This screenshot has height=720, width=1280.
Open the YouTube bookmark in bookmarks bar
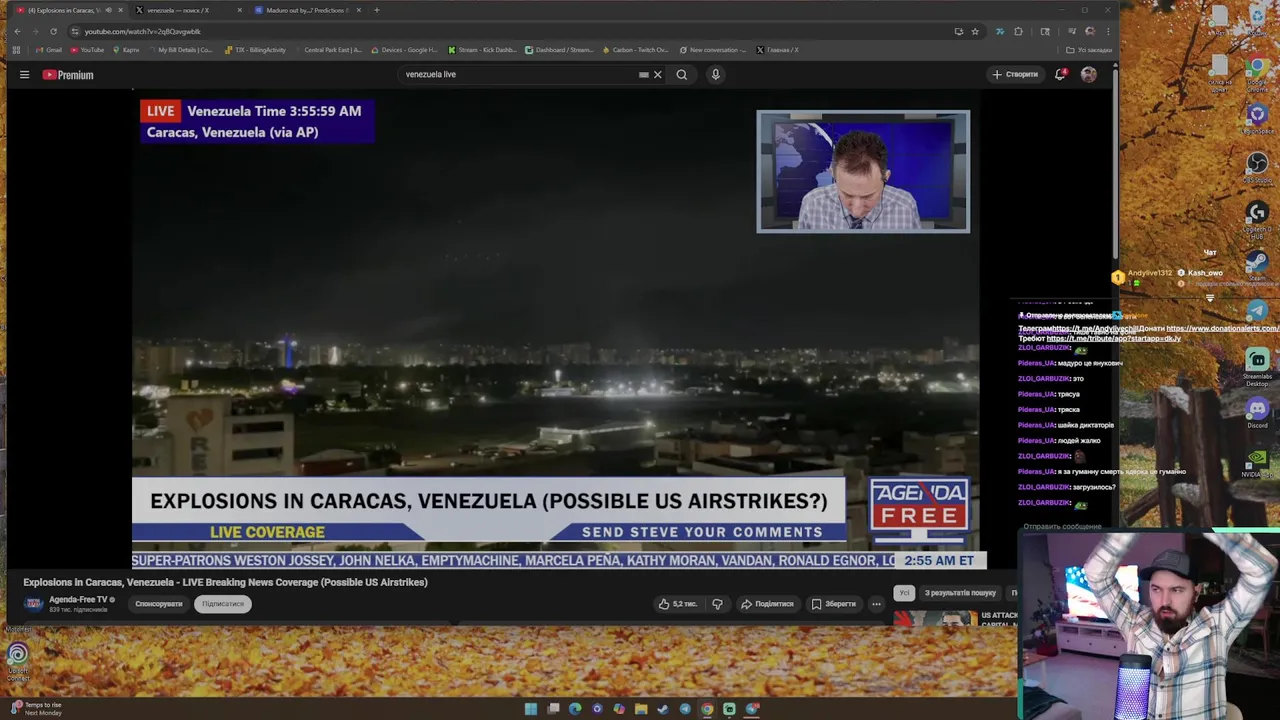click(87, 50)
